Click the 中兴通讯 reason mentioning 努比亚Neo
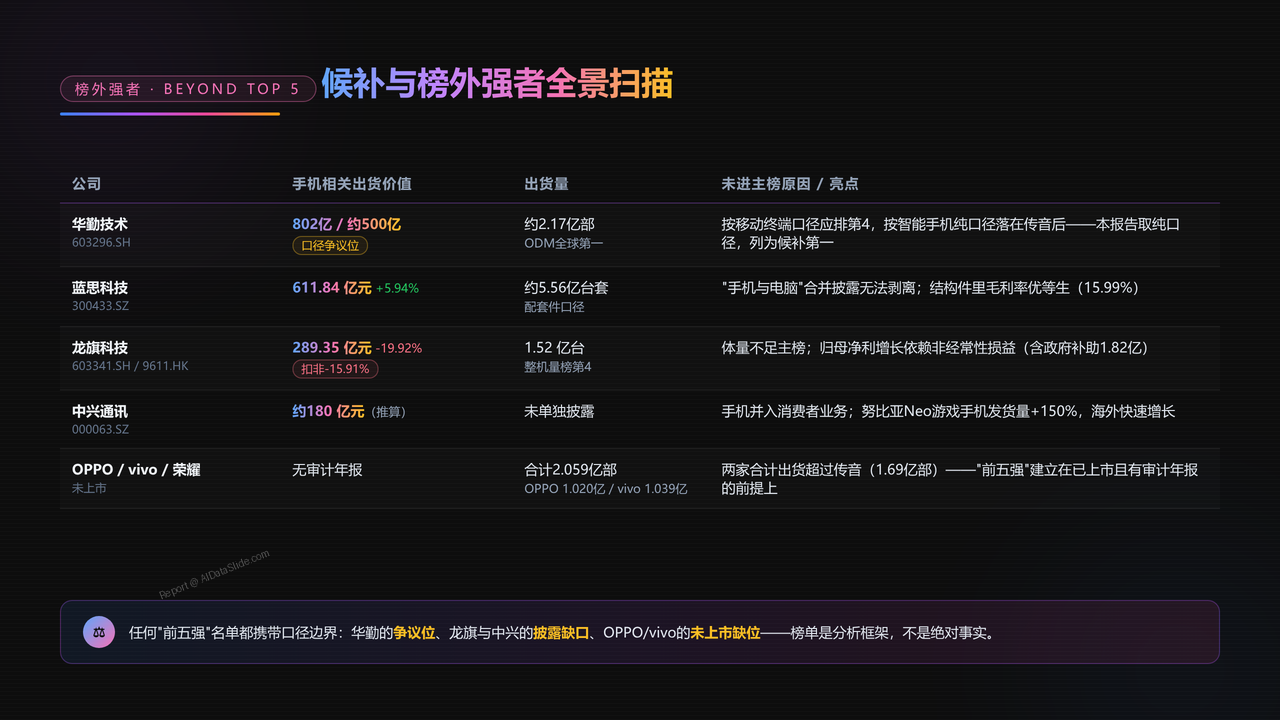Viewport: 1280px width, 720px height. coord(948,411)
